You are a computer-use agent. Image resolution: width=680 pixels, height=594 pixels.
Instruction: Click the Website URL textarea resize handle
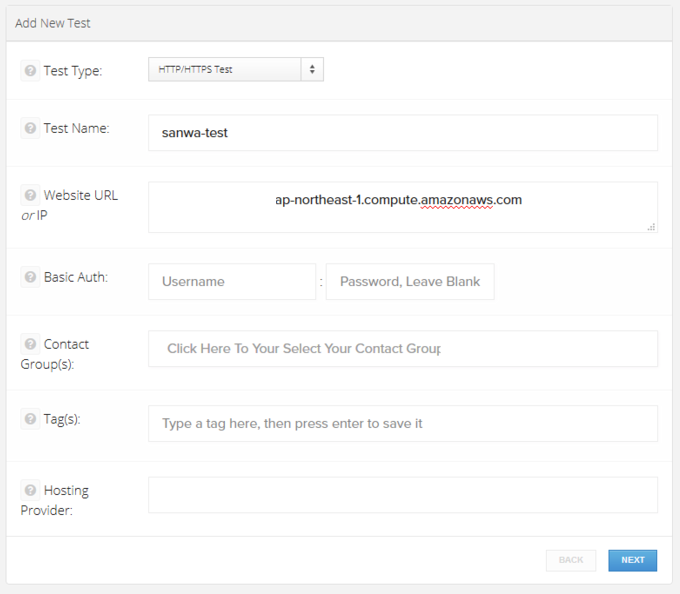651,227
